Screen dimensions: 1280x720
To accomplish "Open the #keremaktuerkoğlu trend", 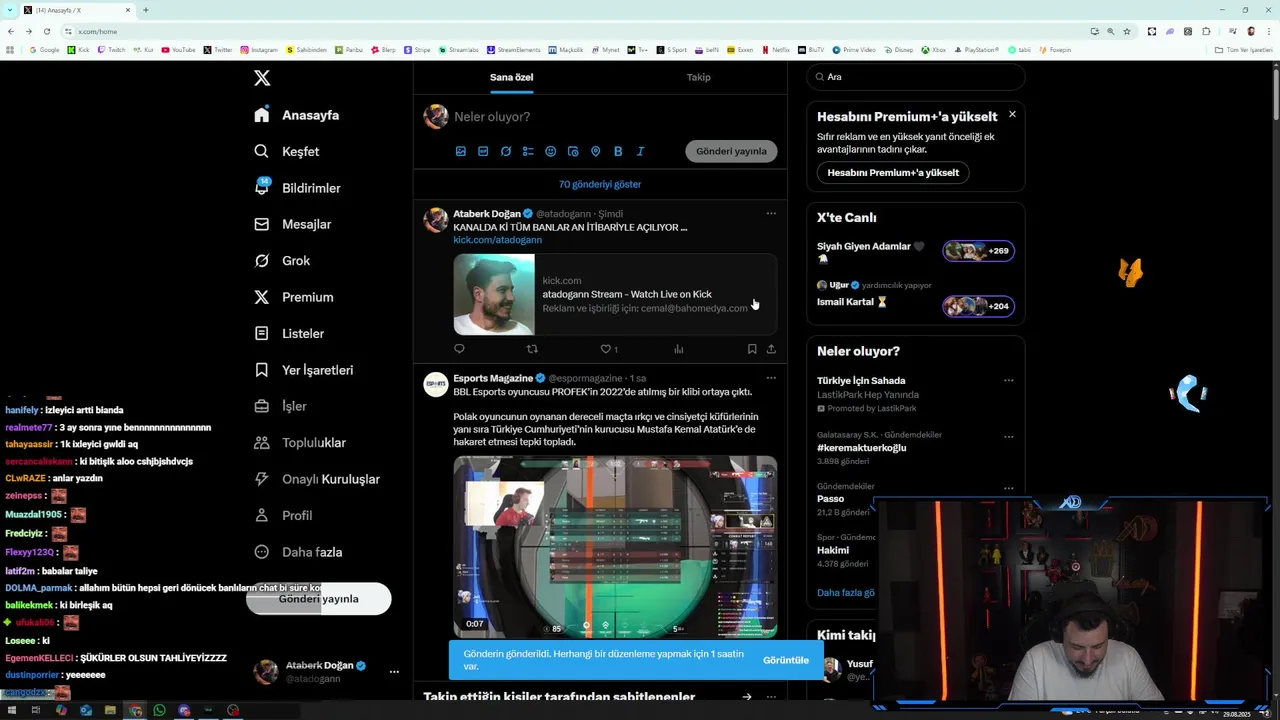I will [862, 448].
